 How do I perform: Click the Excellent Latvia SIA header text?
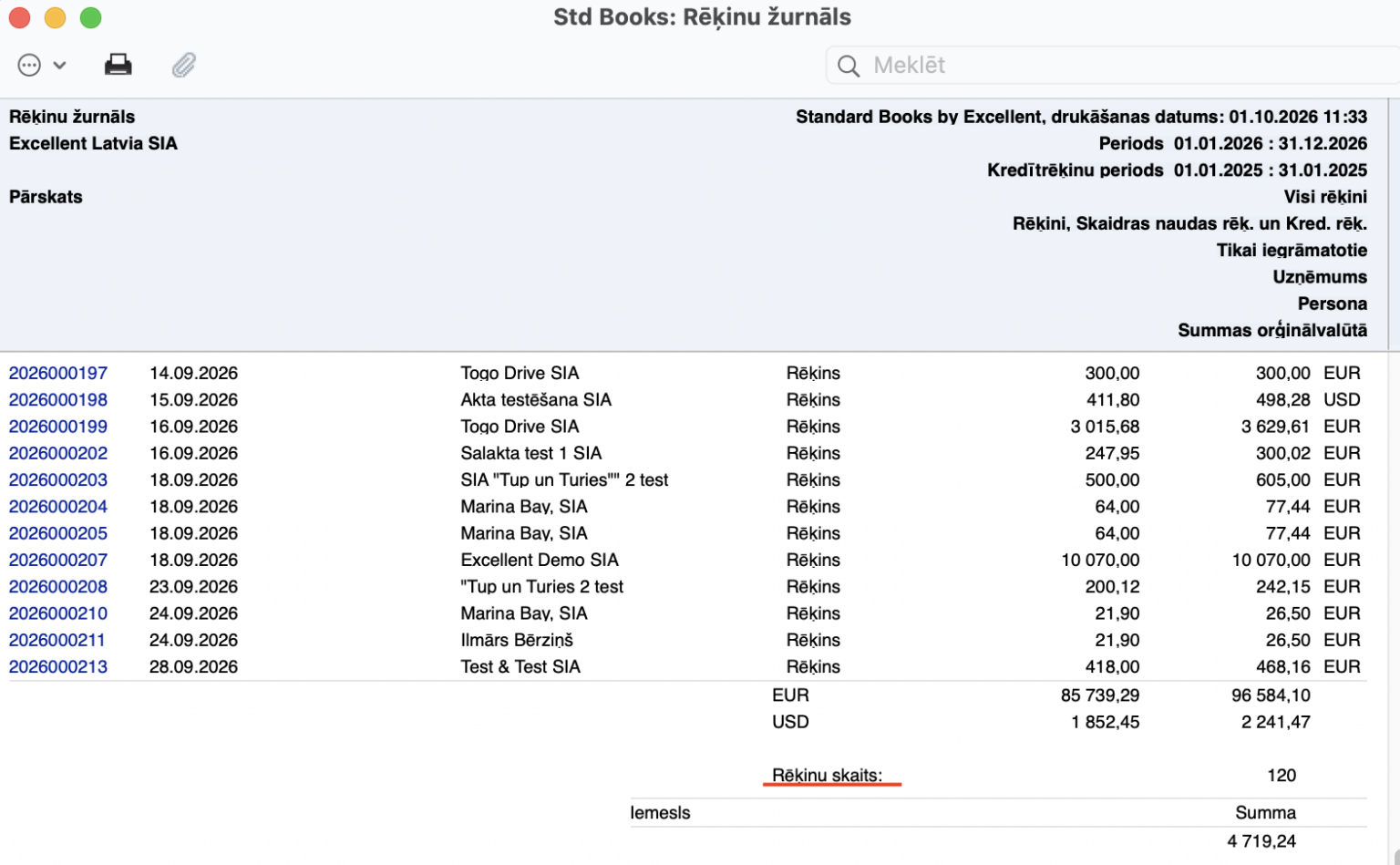93,143
